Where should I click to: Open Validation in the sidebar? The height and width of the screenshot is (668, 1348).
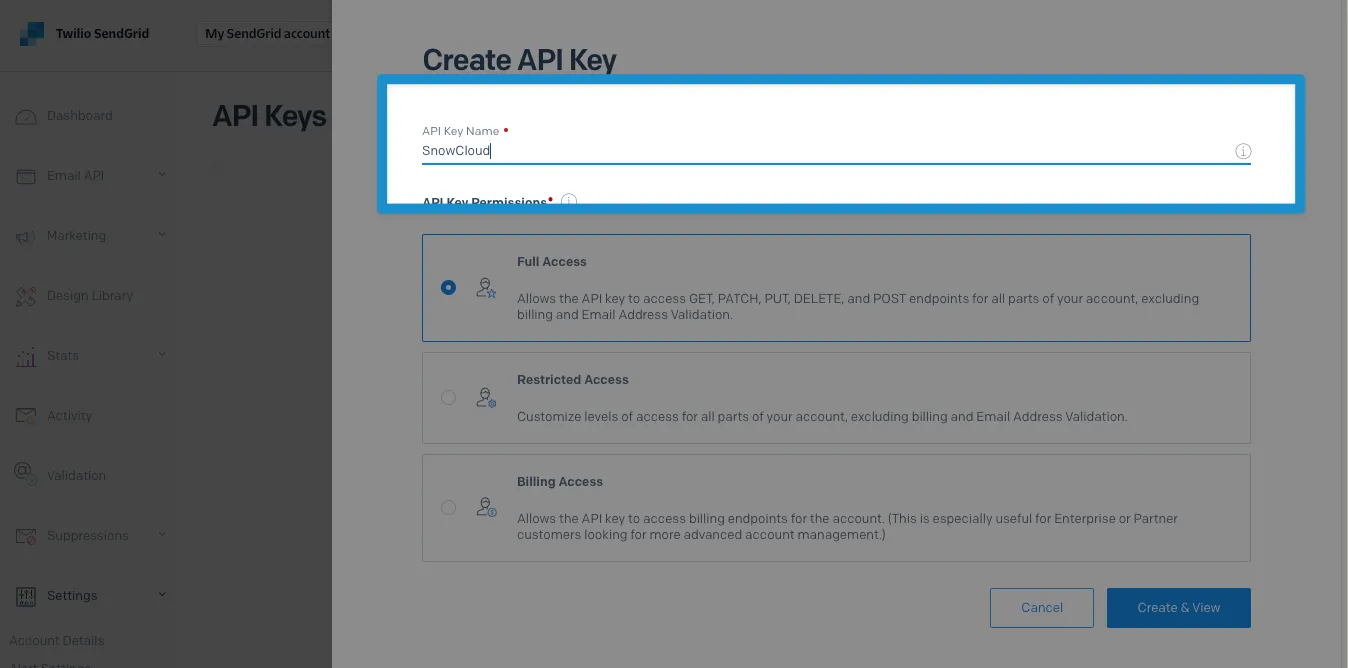tap(76, 476)
